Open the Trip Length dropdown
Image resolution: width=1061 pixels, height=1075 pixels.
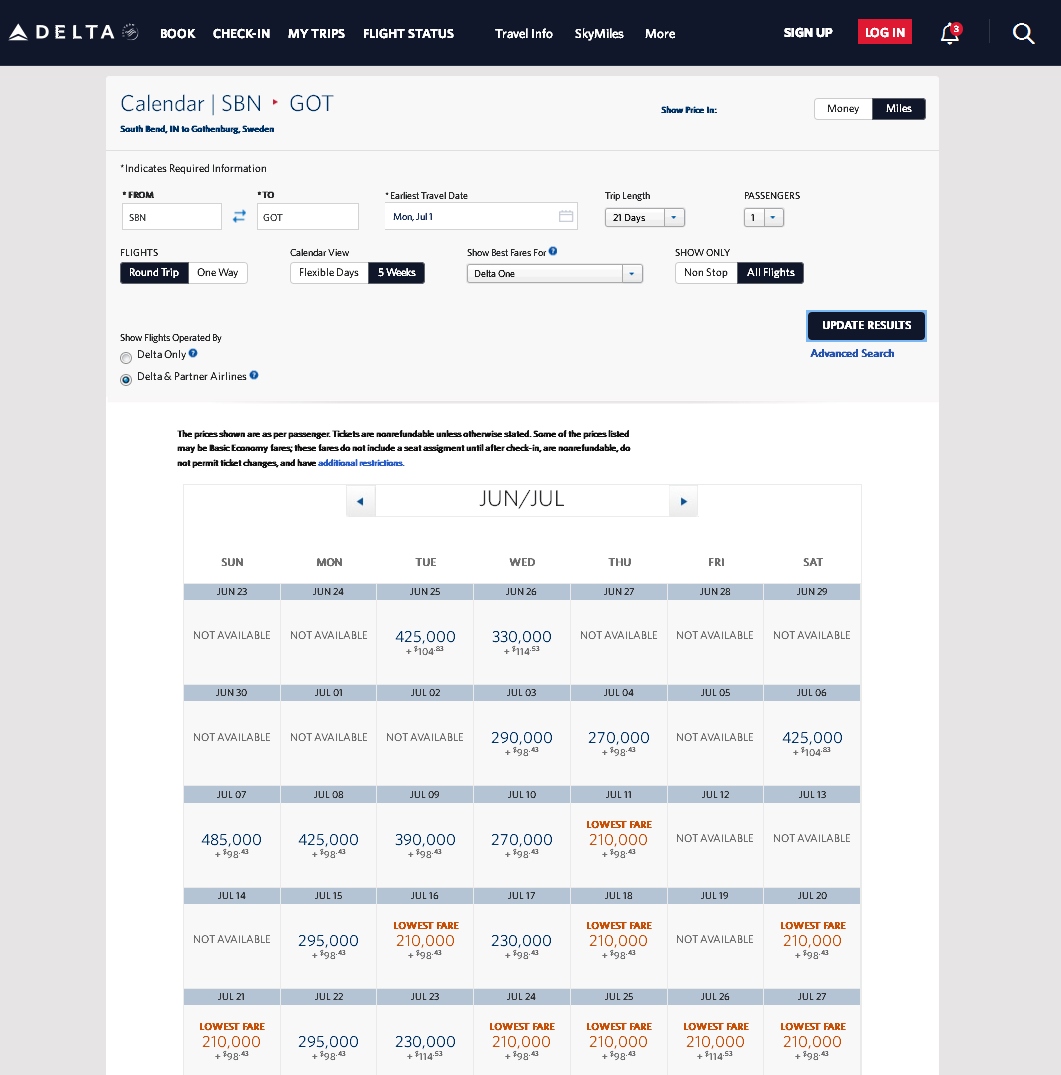(673, 217)
